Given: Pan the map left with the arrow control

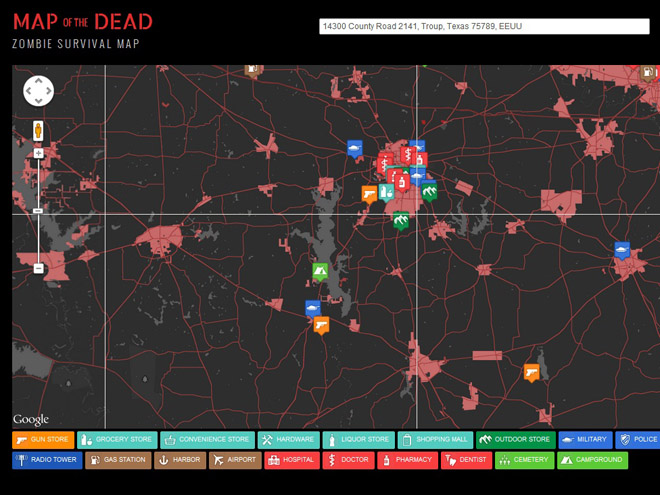Looking at the screenshot, I should pyautogui.click(x=29, y=90).
